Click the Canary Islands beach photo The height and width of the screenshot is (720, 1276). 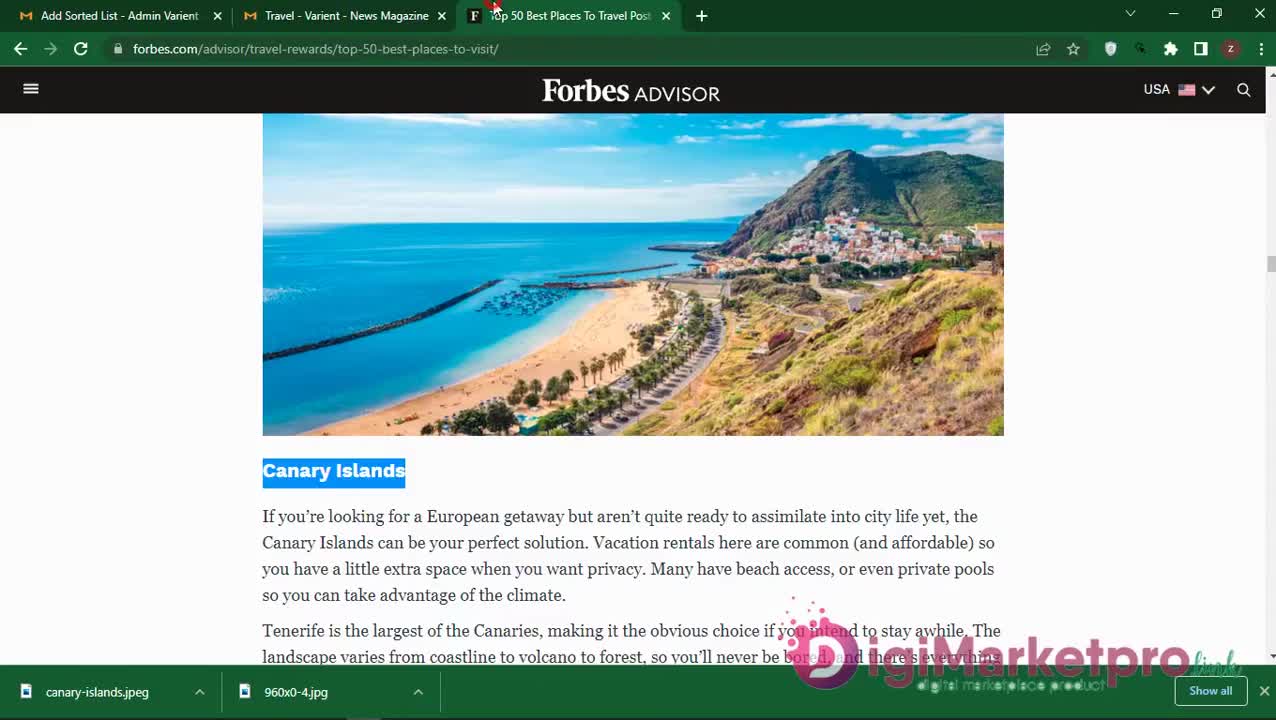633,274
